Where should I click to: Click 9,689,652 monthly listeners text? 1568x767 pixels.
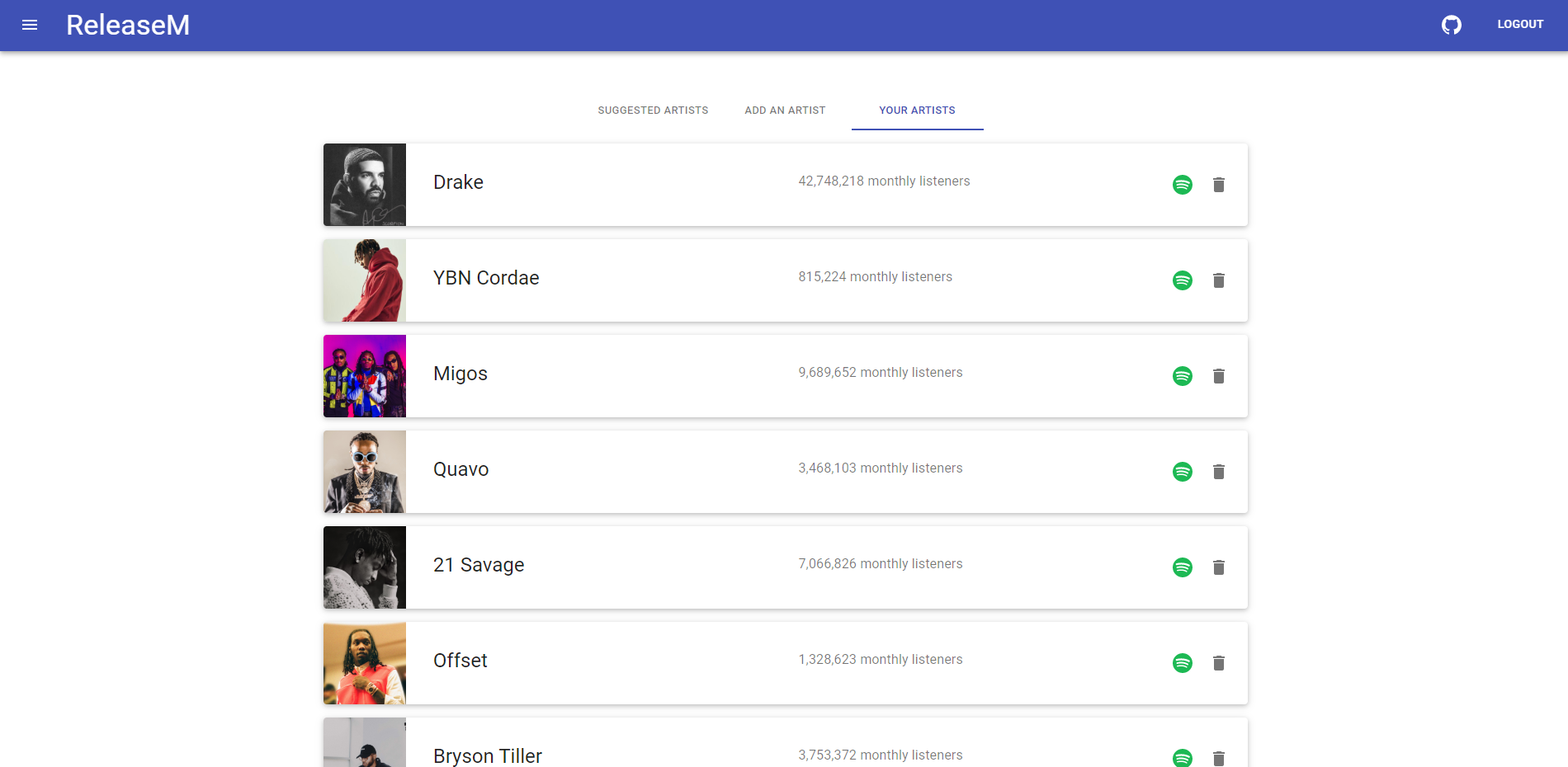point(880,373)
